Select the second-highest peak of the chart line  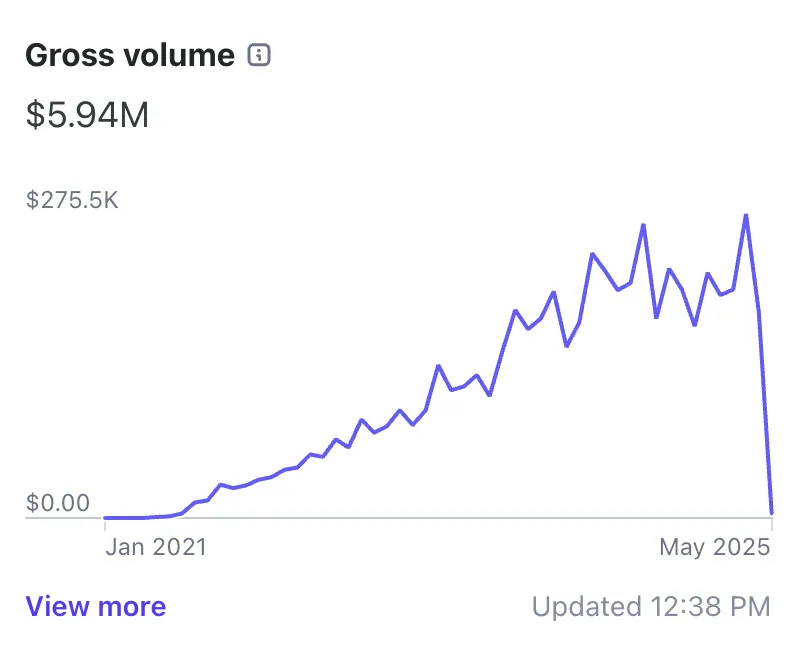tap(644, 225)
